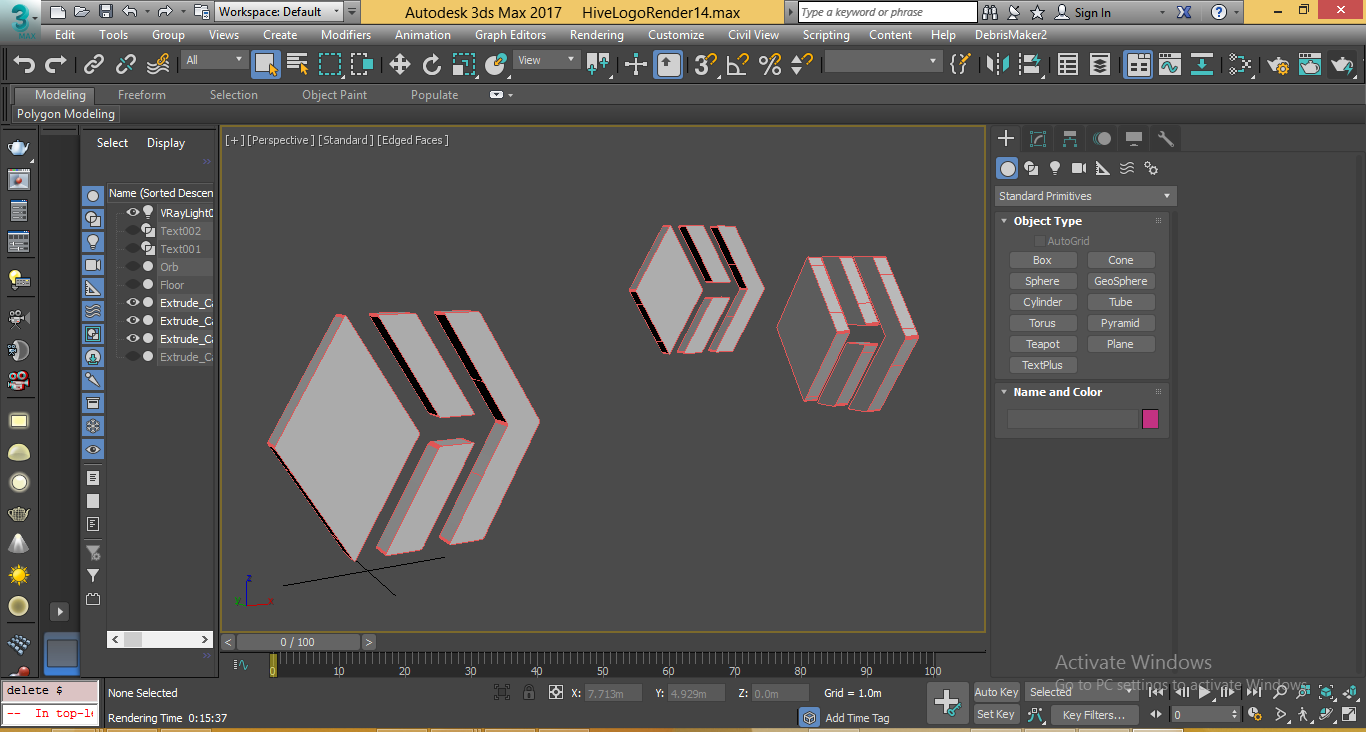Open the Key Filters dialog button

point(1094,715)
